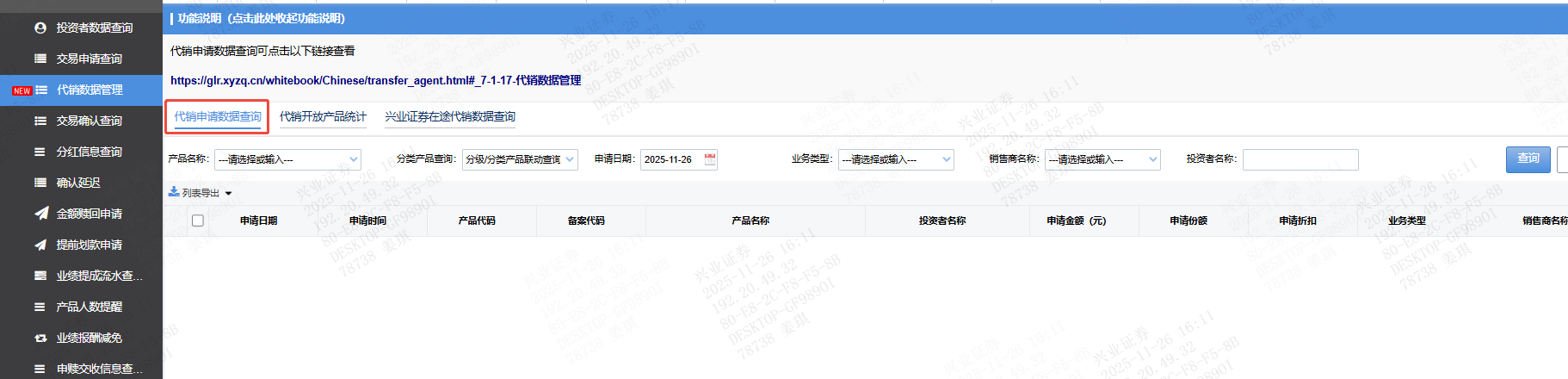The width and height of the screenshot is (1568, 379).
Task: Toggle the select-all checkbox in table header
Action: click(198, 221)
